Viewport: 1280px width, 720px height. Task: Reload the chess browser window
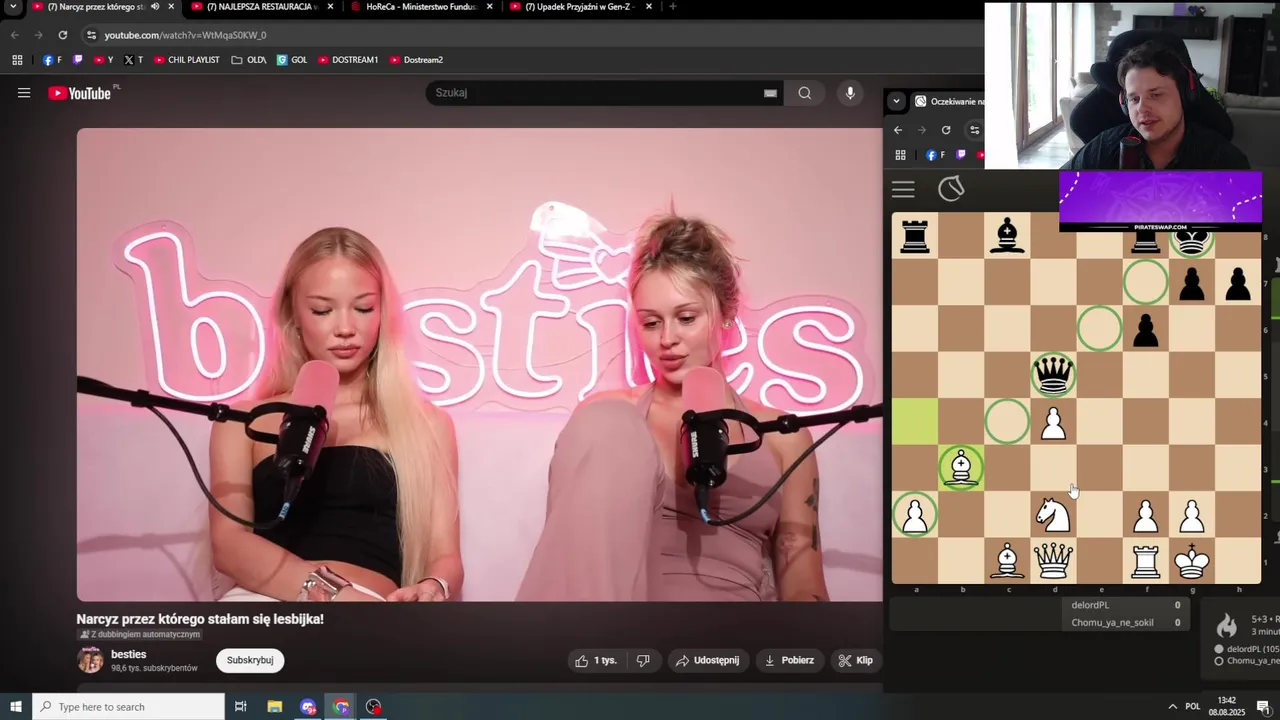(946, 130)
